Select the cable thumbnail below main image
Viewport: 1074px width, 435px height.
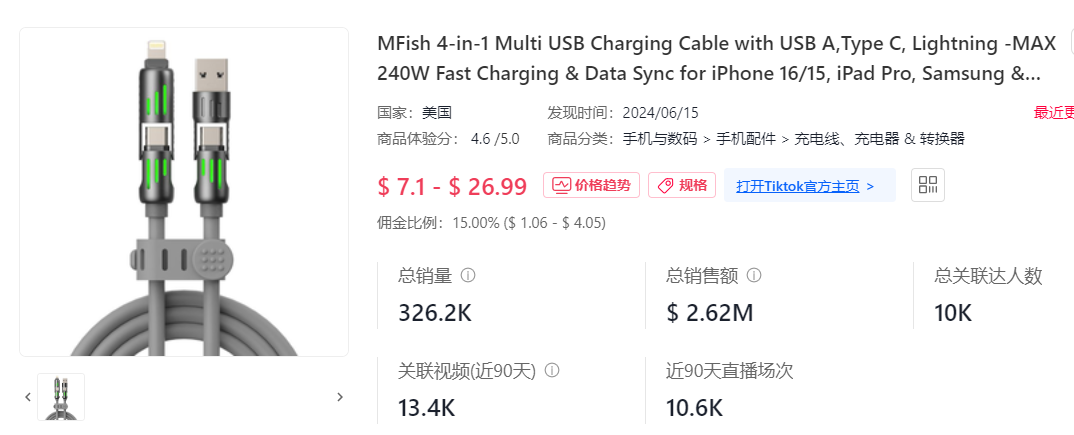click(x=61, y=397)
